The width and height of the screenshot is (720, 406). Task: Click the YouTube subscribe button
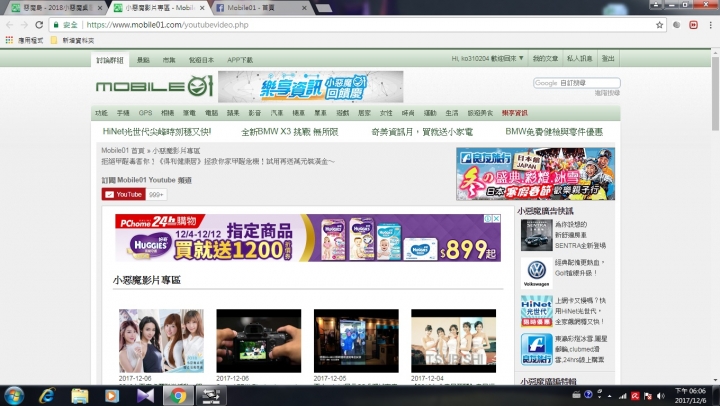click(x=124, y=194)
